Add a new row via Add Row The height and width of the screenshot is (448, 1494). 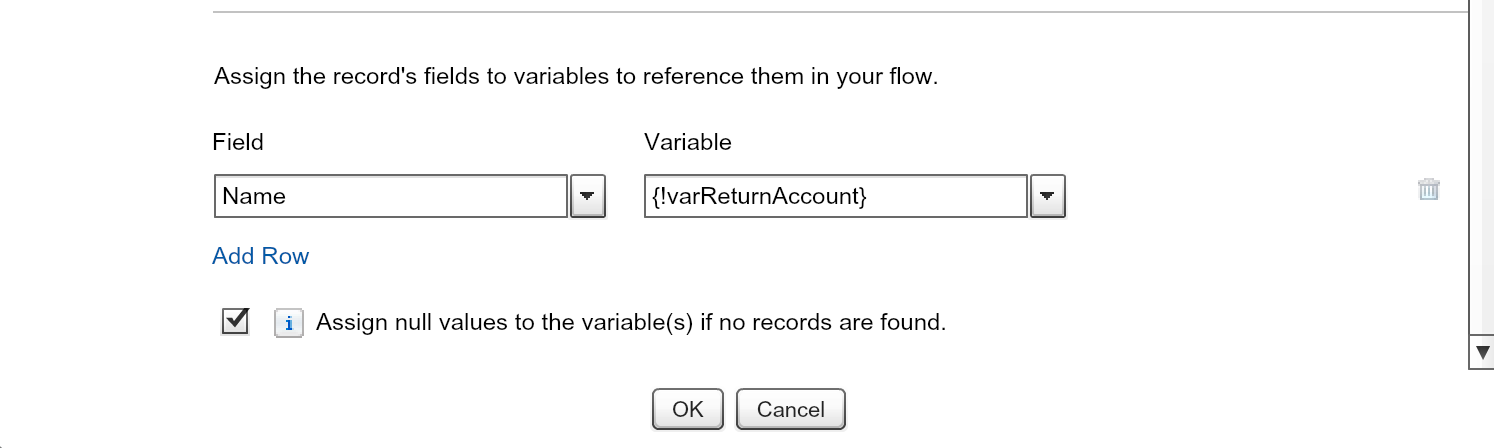click(261, 256)
